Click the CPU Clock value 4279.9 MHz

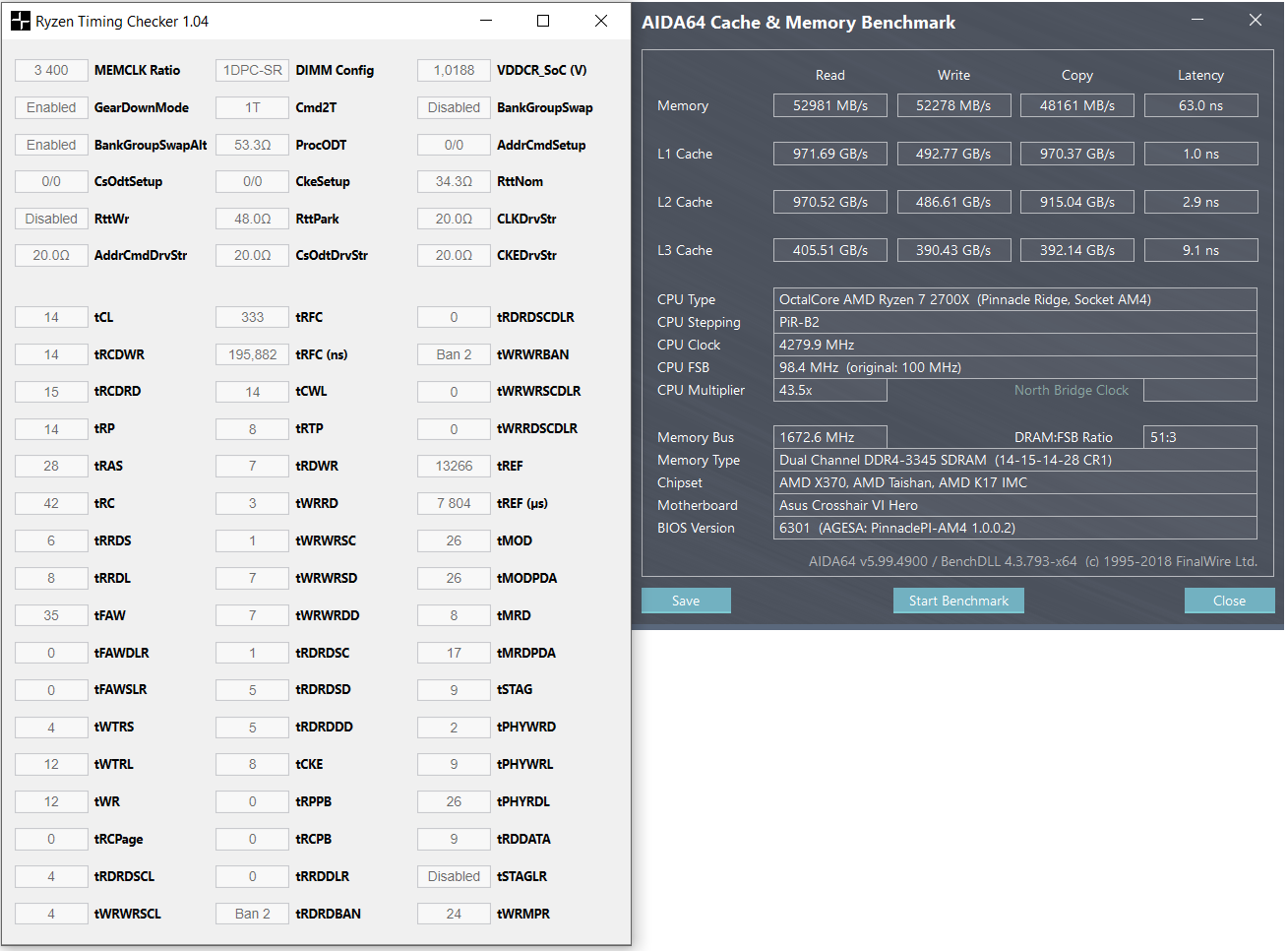click(1015, 345)
